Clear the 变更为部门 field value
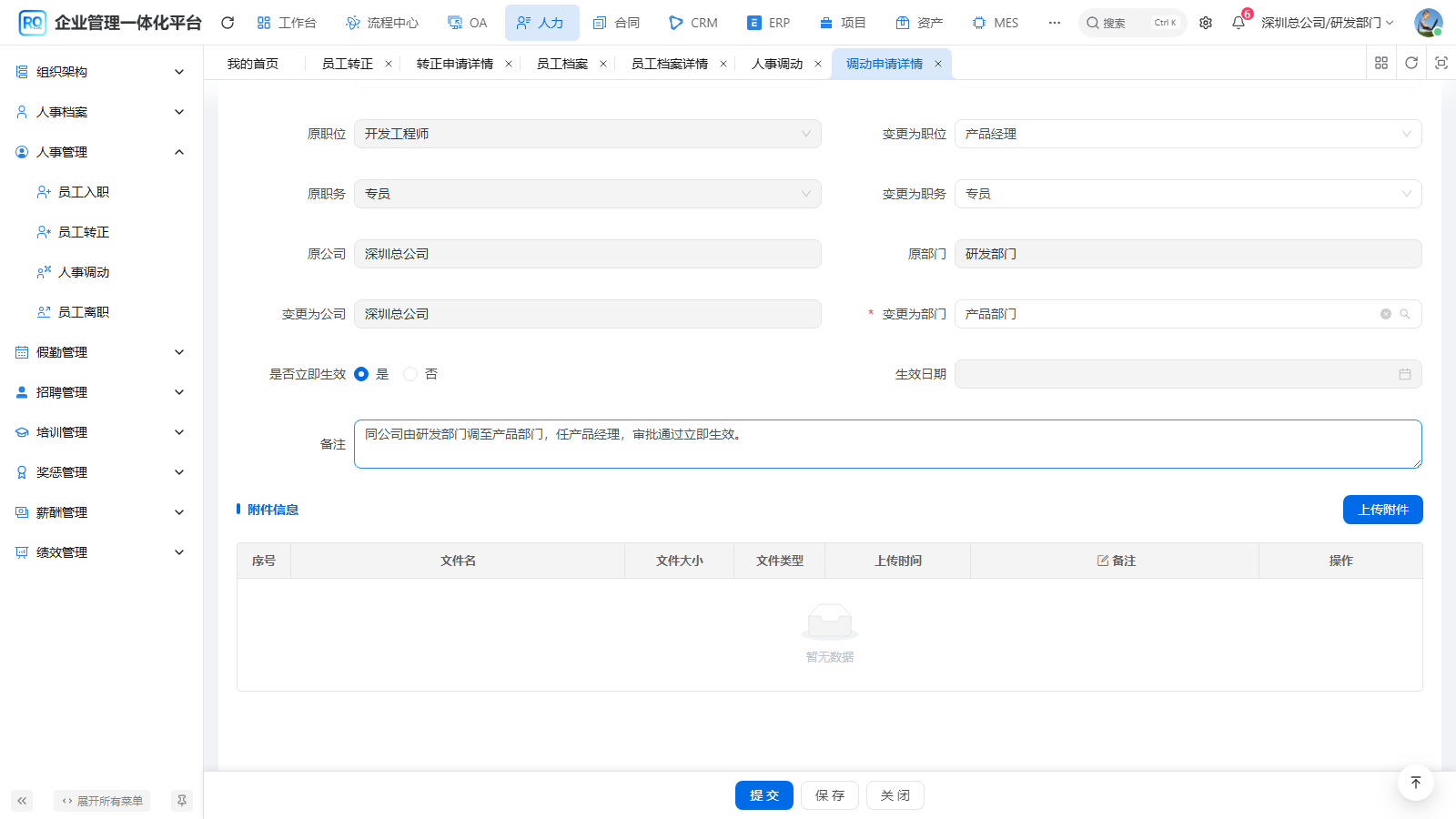Screen dimensions: 1456x819 pyautogui.click(x=1386, y=314)
